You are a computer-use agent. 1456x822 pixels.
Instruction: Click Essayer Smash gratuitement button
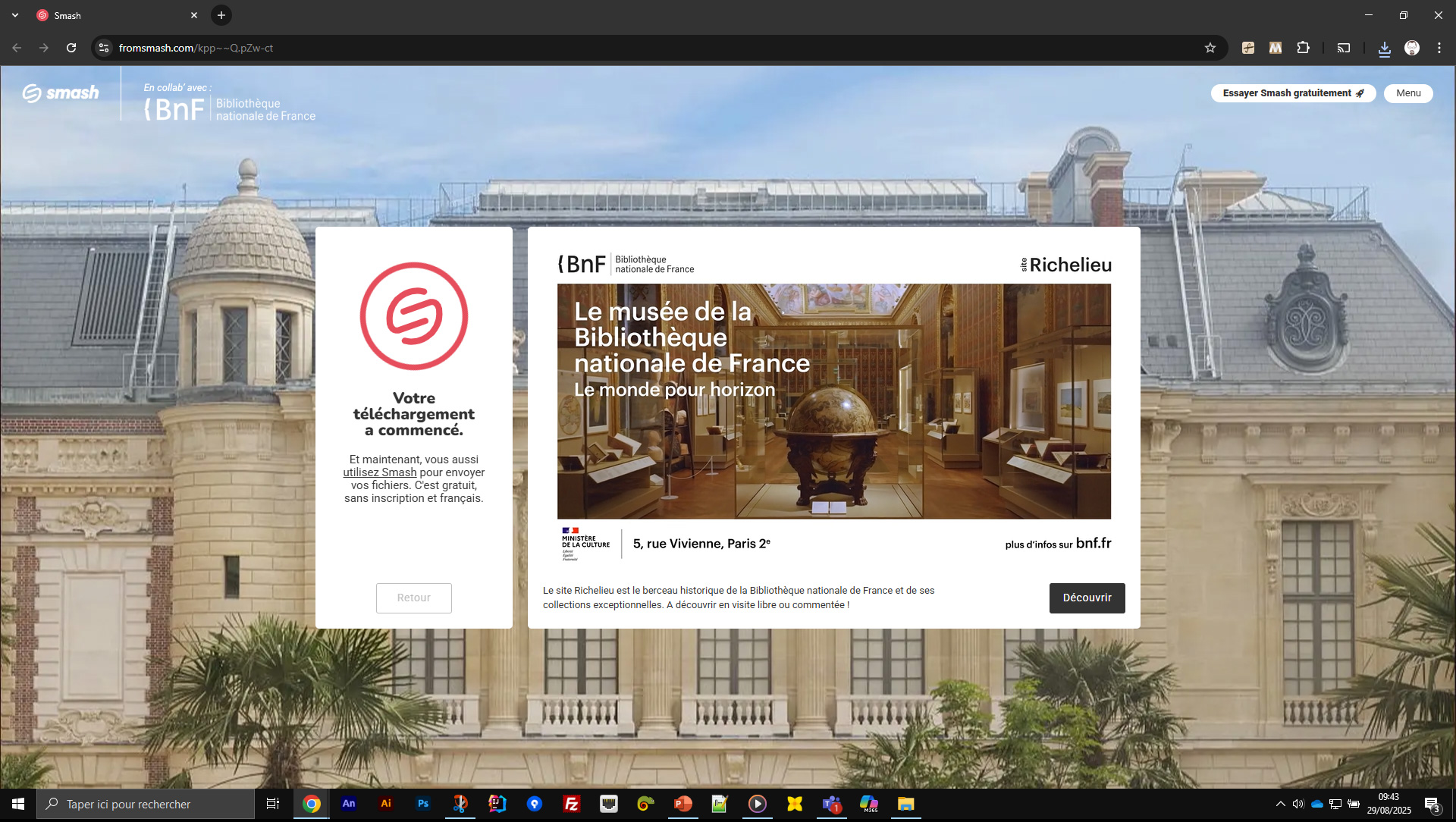coord(1293,93)
